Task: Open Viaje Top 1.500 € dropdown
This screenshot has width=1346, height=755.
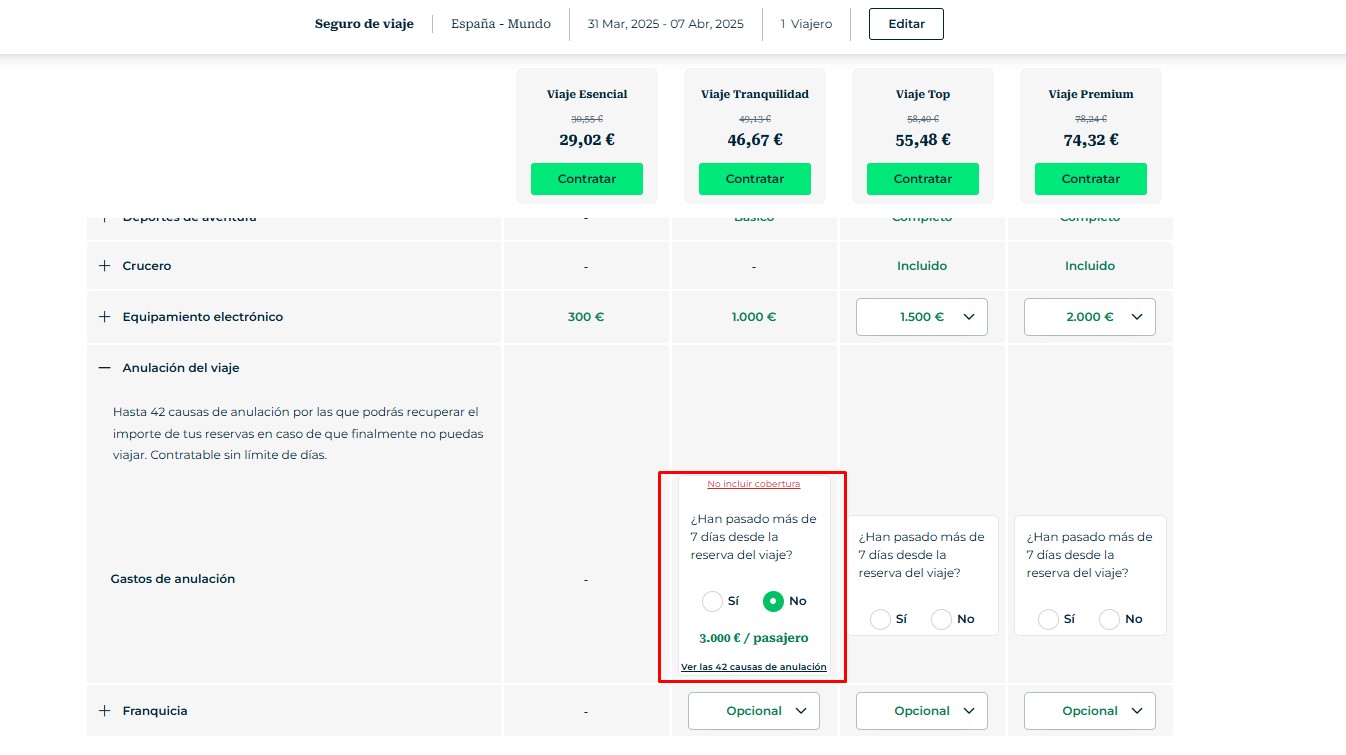Action: click(x=922, y=317)
